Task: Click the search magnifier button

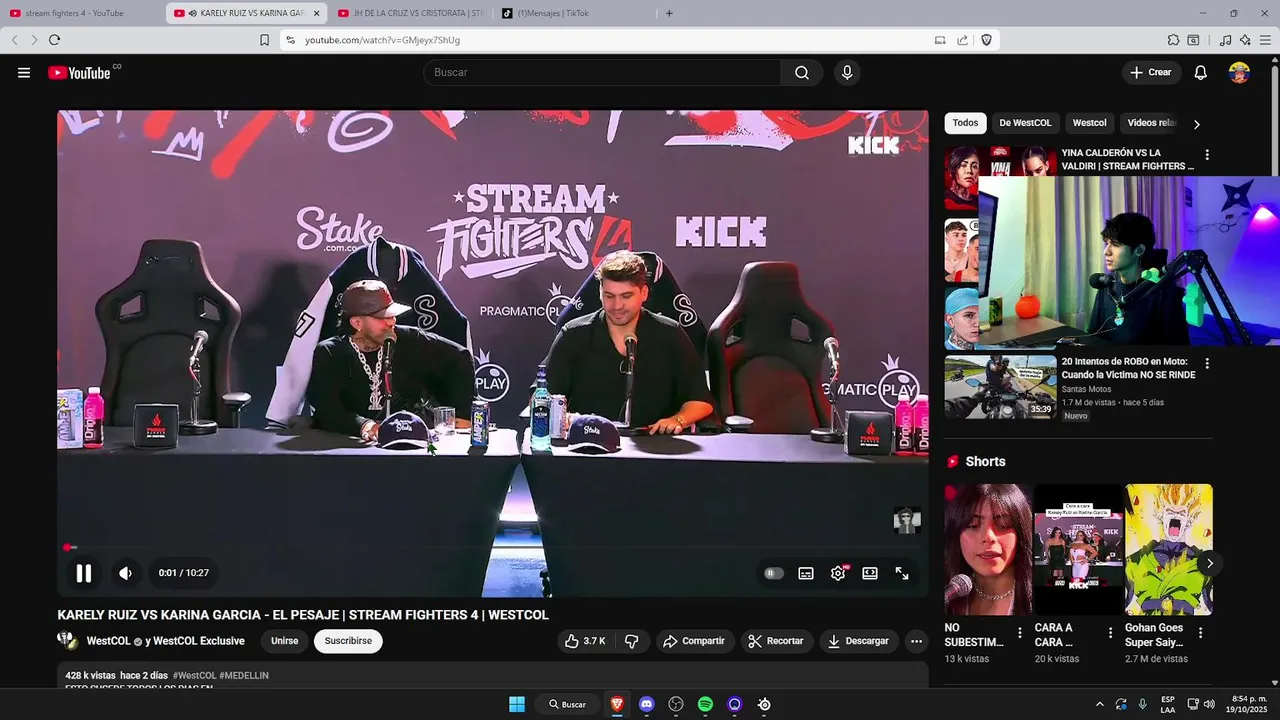Action: pyautogui.click(x=802, y=72)
